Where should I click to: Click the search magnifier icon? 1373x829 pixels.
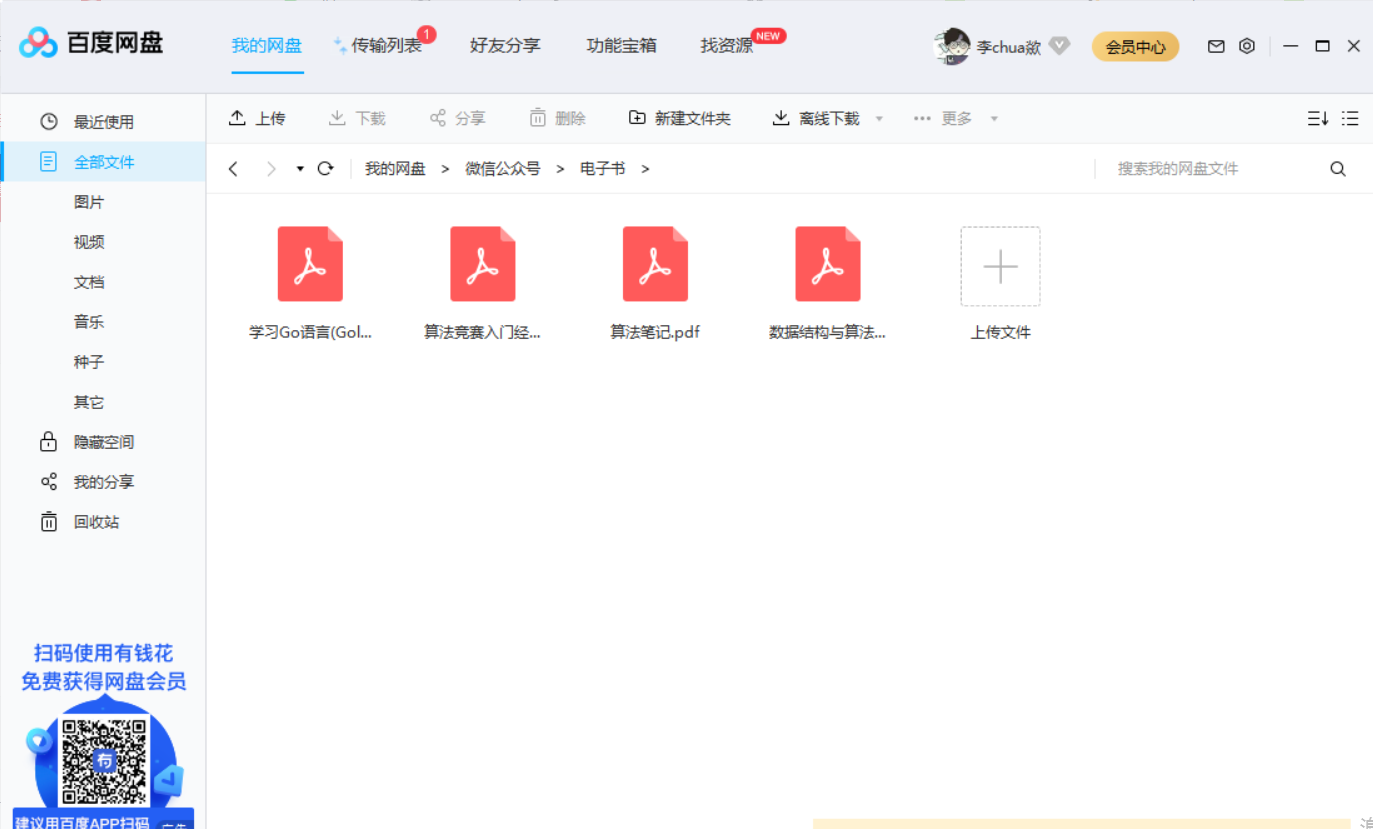tap(1337, 168)
